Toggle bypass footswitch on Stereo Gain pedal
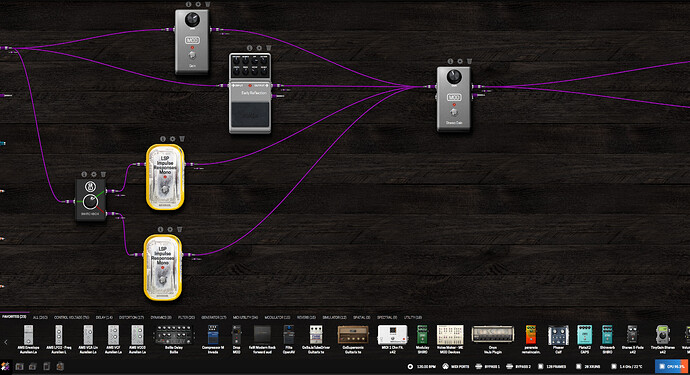690x375 pixels. [x=454, y=113]
